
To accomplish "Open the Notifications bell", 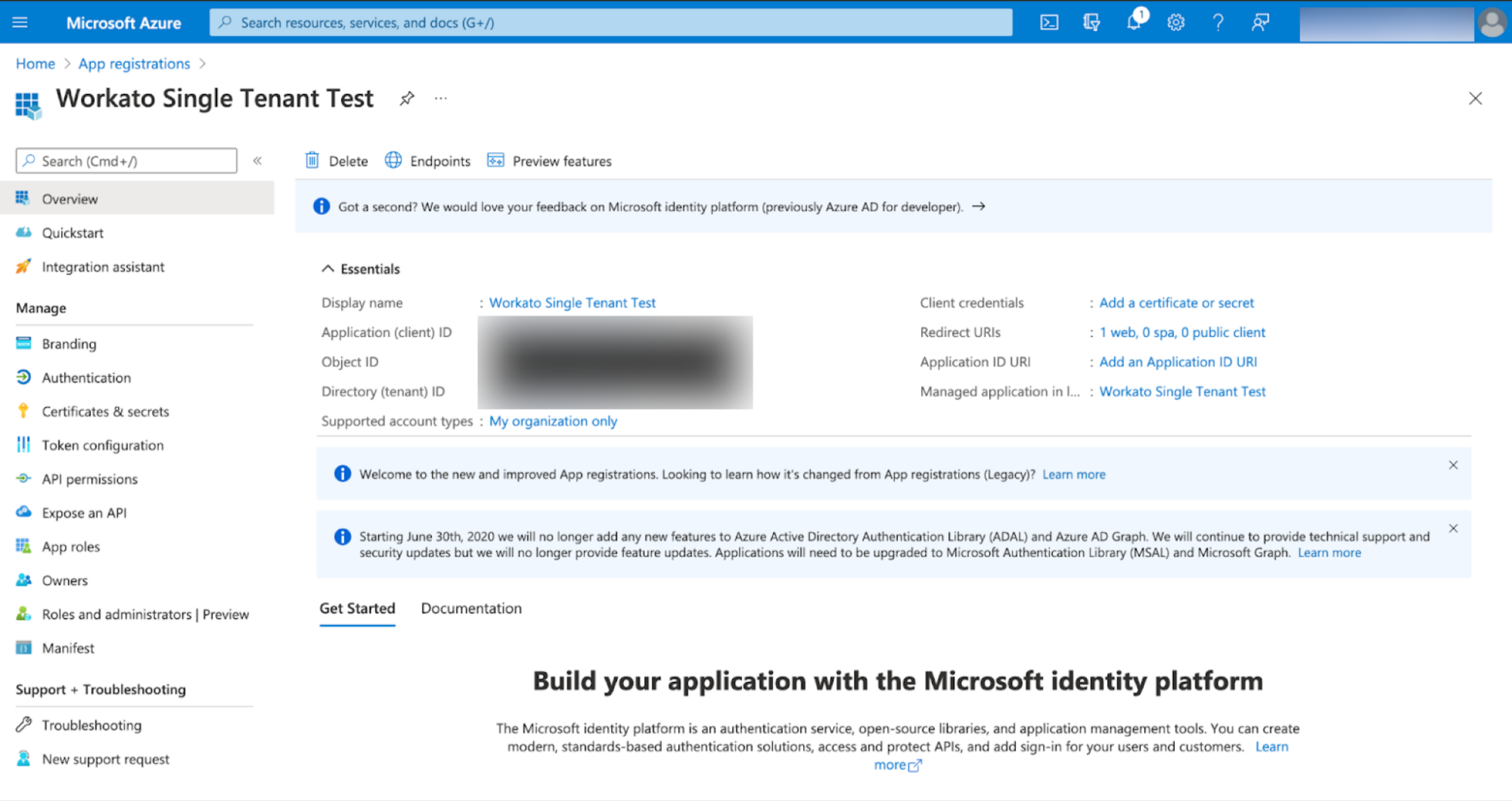I will click(x=1132, y=22).
